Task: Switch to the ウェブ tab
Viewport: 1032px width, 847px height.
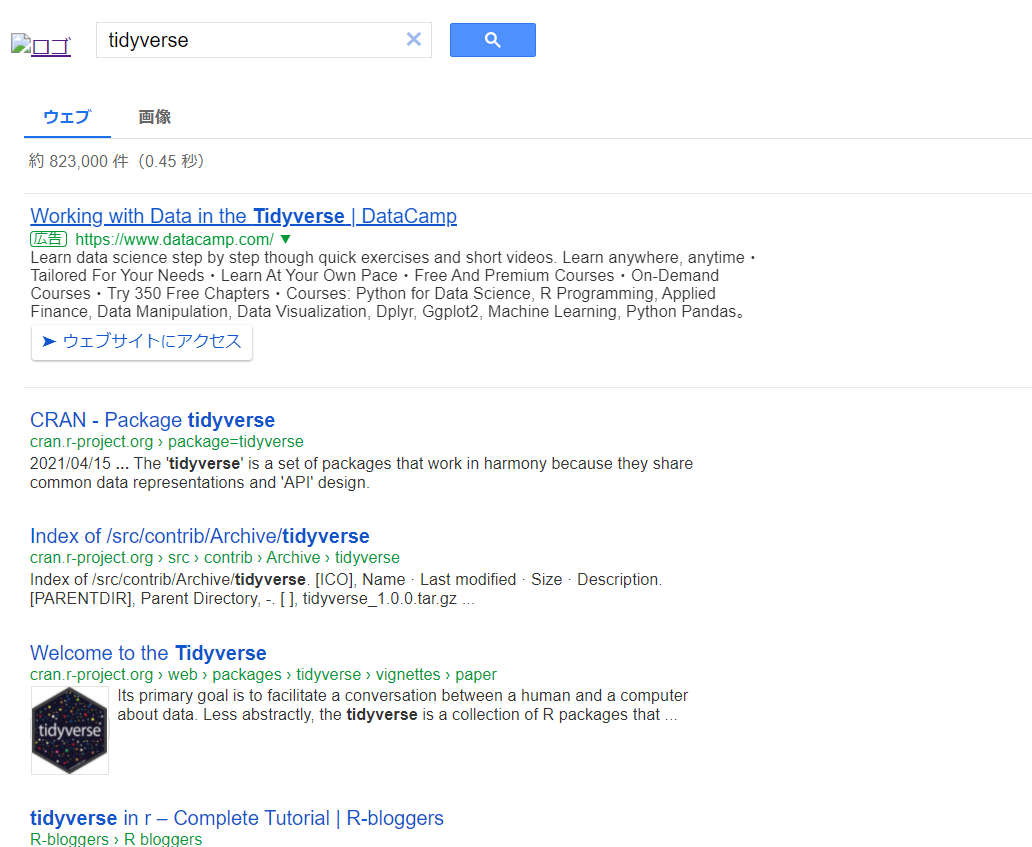Action: (x=67, y=117)
